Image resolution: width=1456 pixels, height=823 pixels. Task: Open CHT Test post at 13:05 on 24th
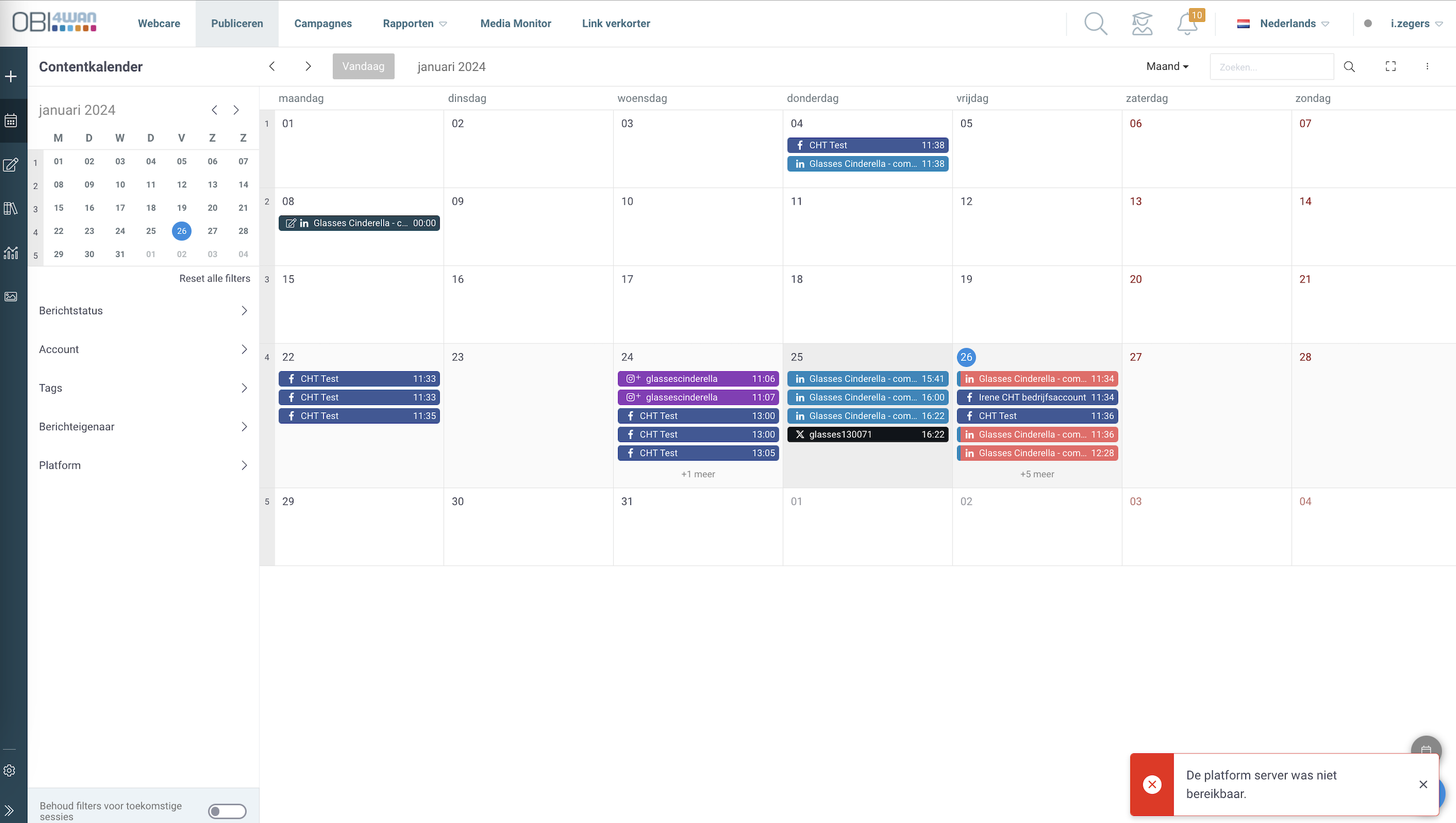point(698,453)
